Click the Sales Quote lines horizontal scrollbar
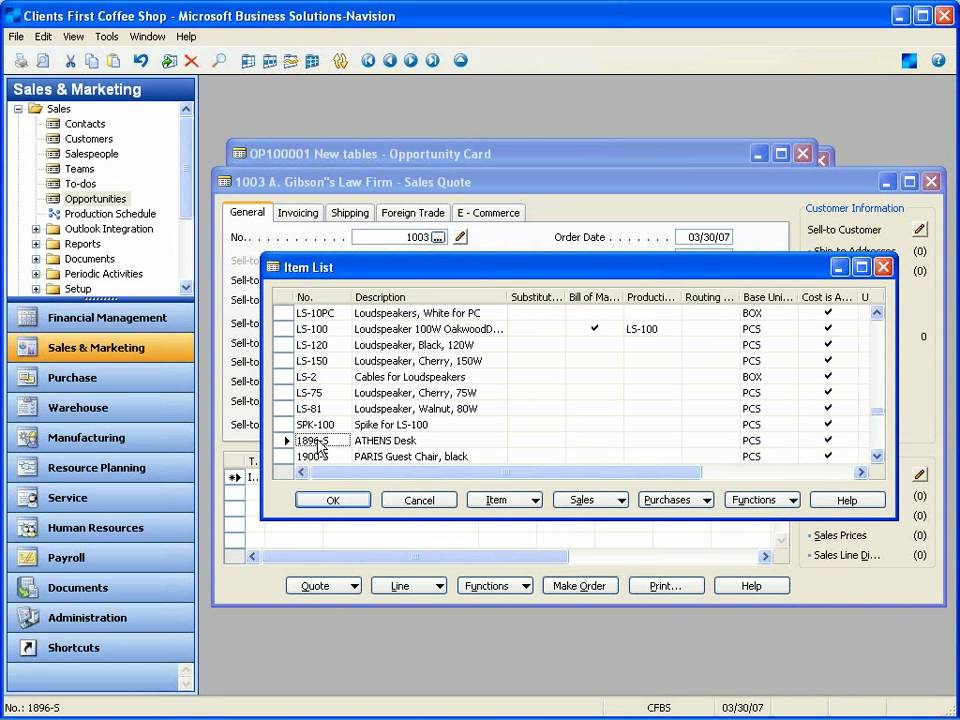 point(415,557)
